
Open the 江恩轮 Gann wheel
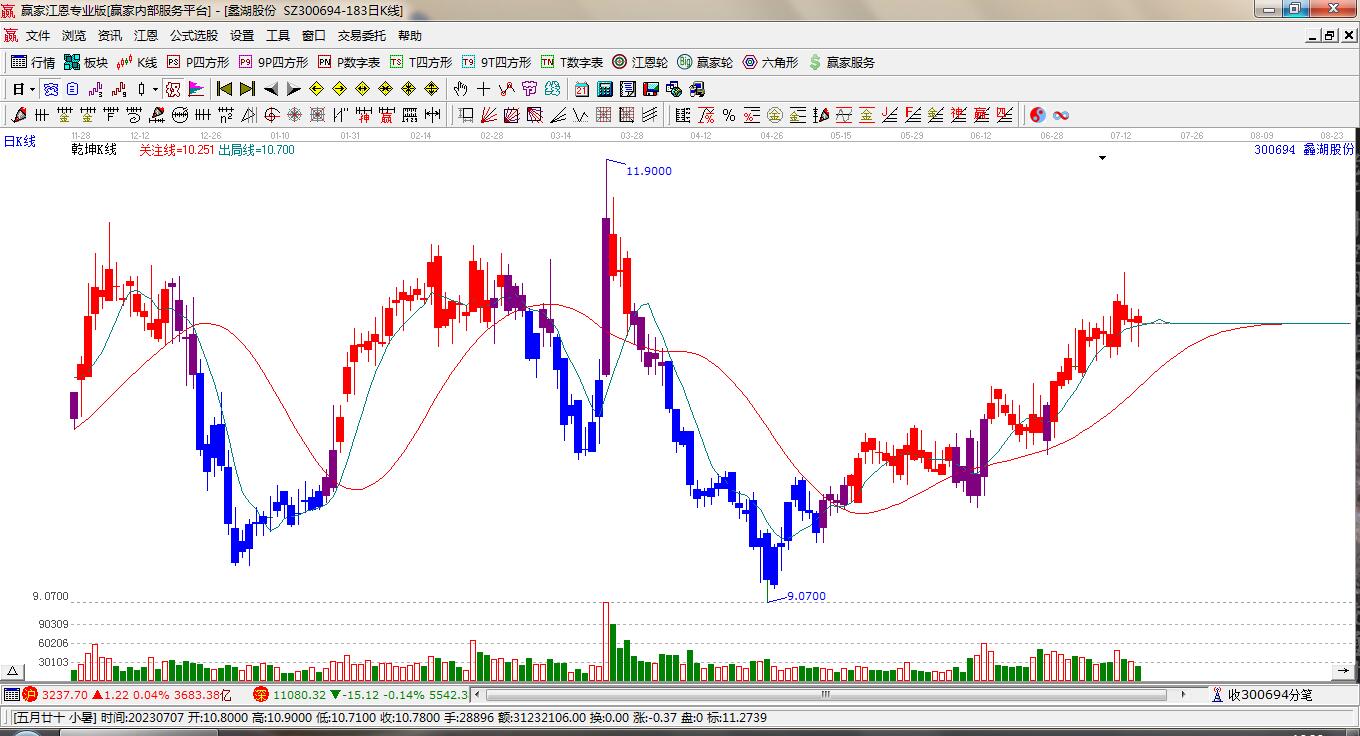[x=640, y=62]
